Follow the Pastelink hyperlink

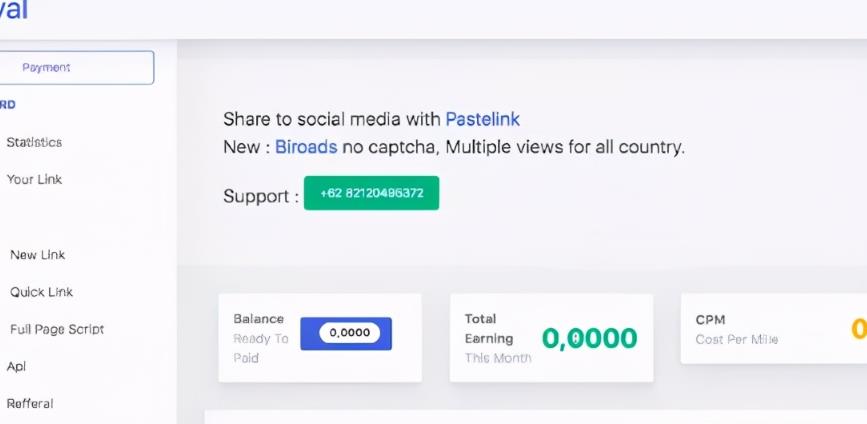coord(483,119)
